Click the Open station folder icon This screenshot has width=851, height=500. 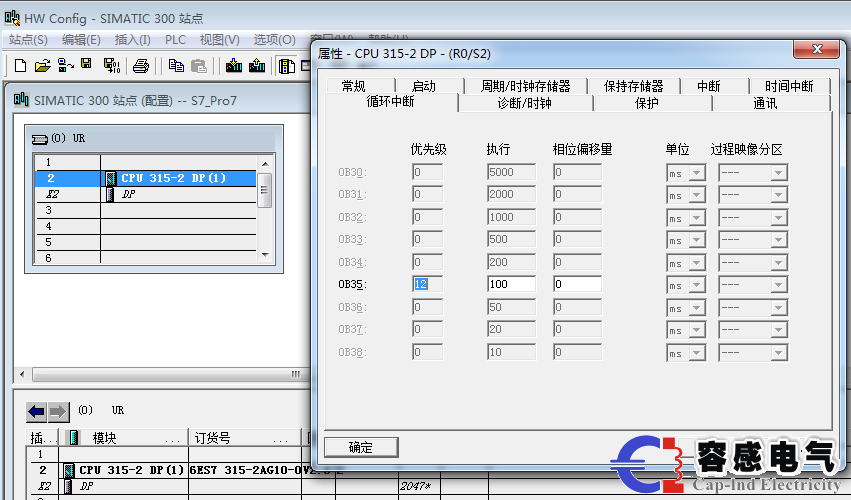coord(42,66)
